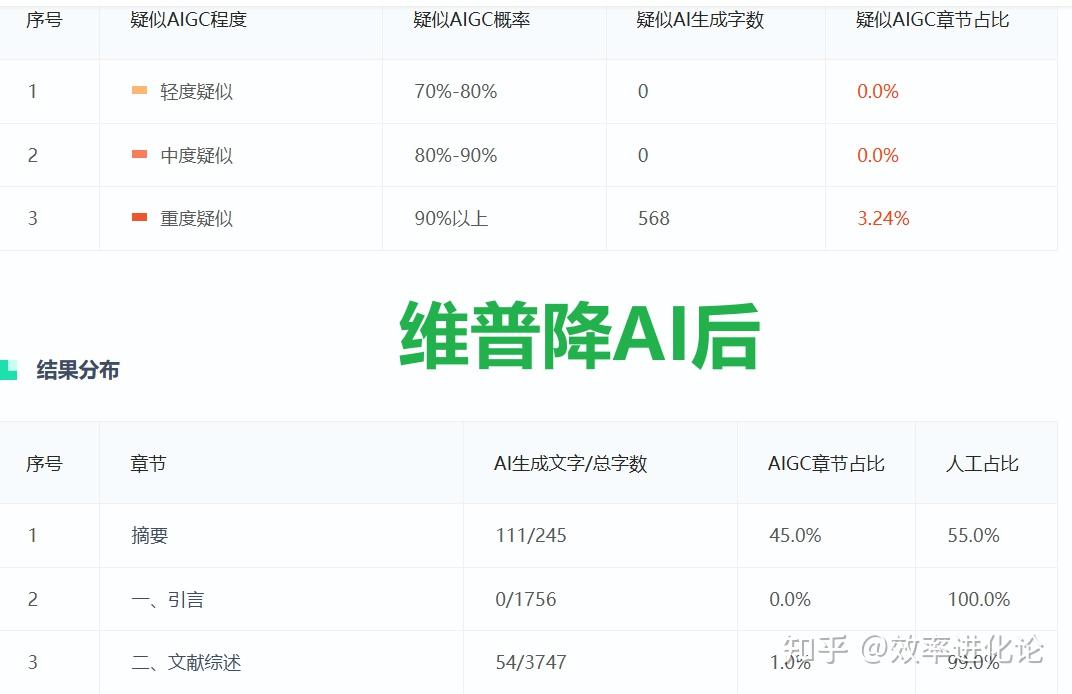Select the 摘要 chapter row

tap(528, 535)
